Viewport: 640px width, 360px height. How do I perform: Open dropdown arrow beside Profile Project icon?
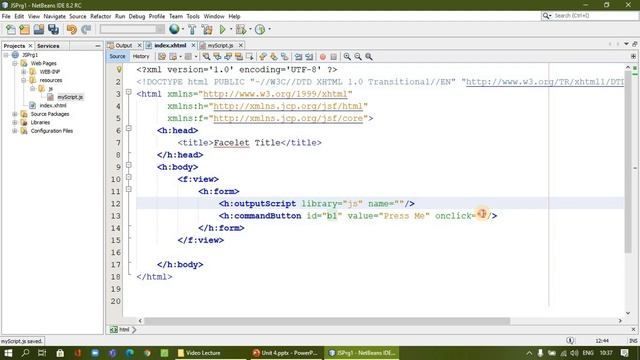tap(269, 29)
